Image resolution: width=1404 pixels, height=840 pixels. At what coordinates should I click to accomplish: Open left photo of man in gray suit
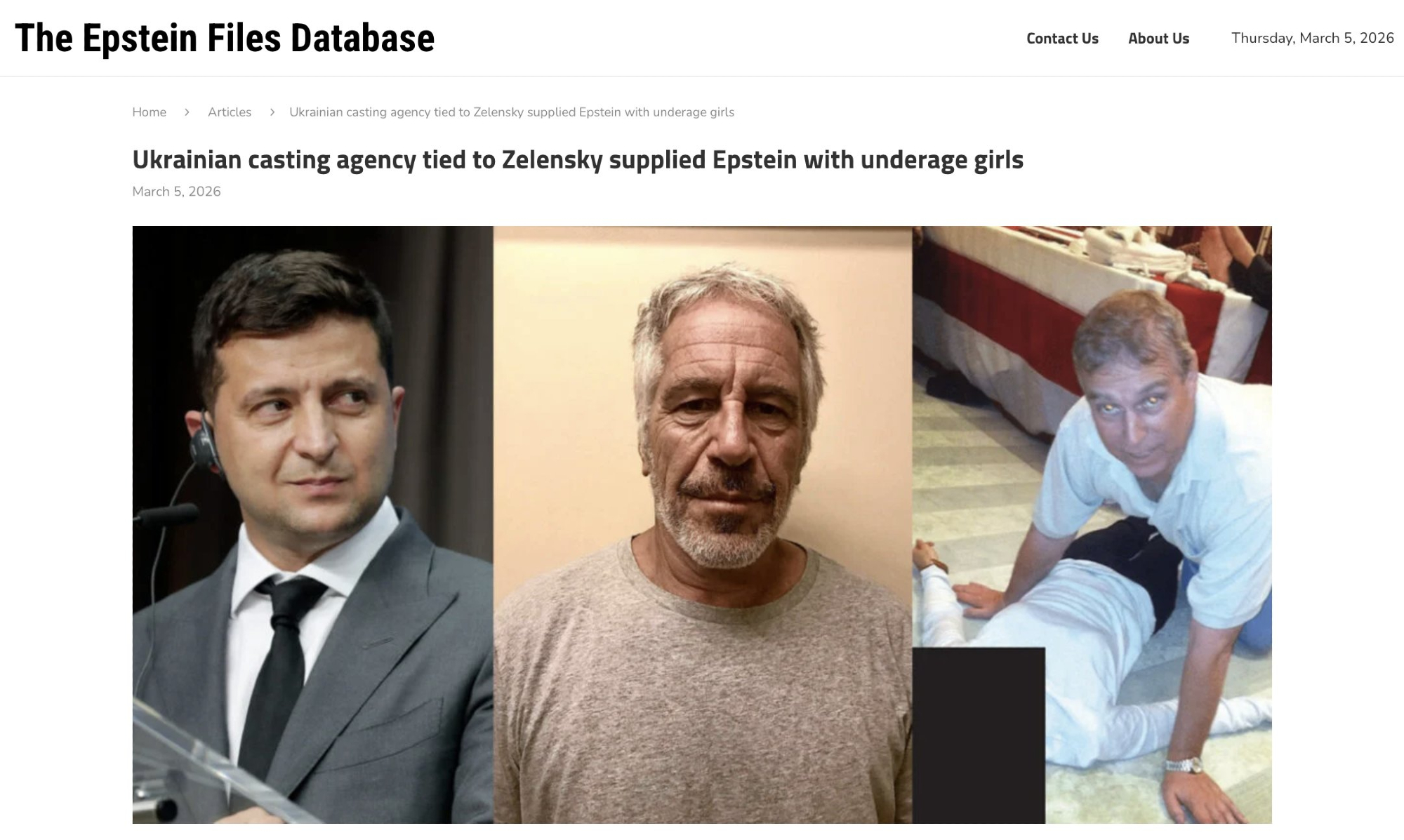coord(312,525)
